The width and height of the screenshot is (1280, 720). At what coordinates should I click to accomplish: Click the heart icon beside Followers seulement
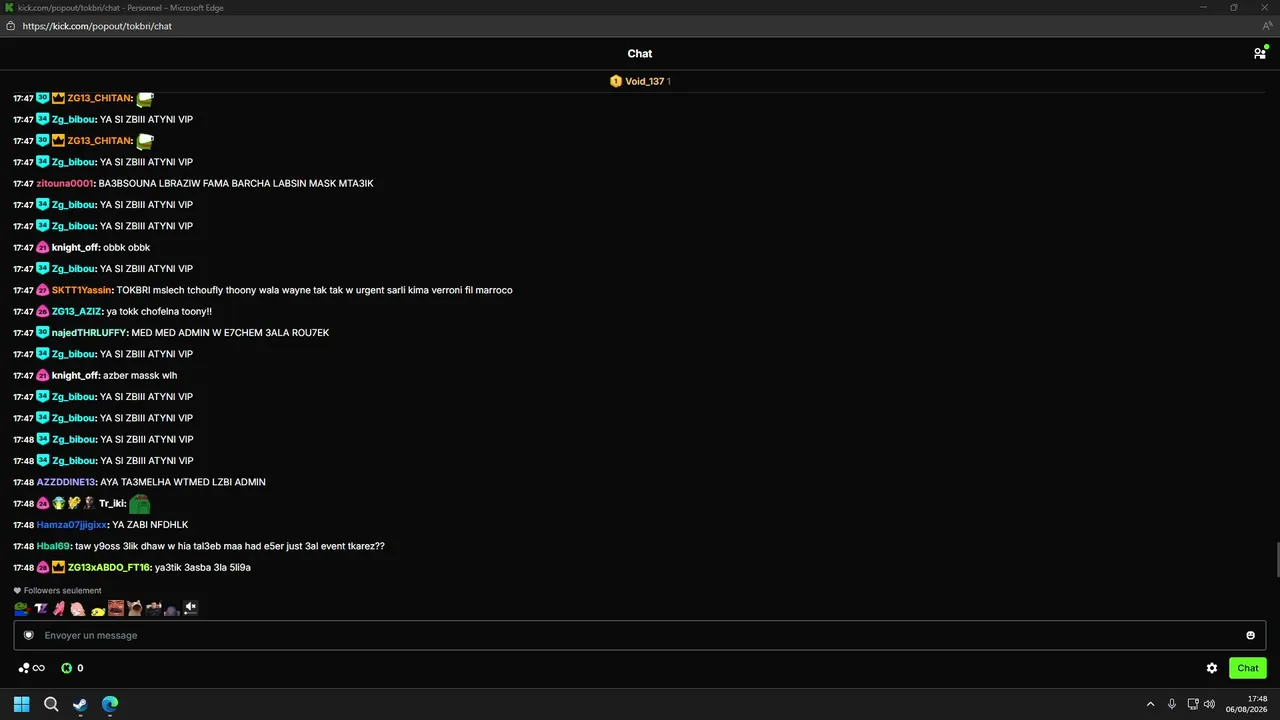(17, 591)
